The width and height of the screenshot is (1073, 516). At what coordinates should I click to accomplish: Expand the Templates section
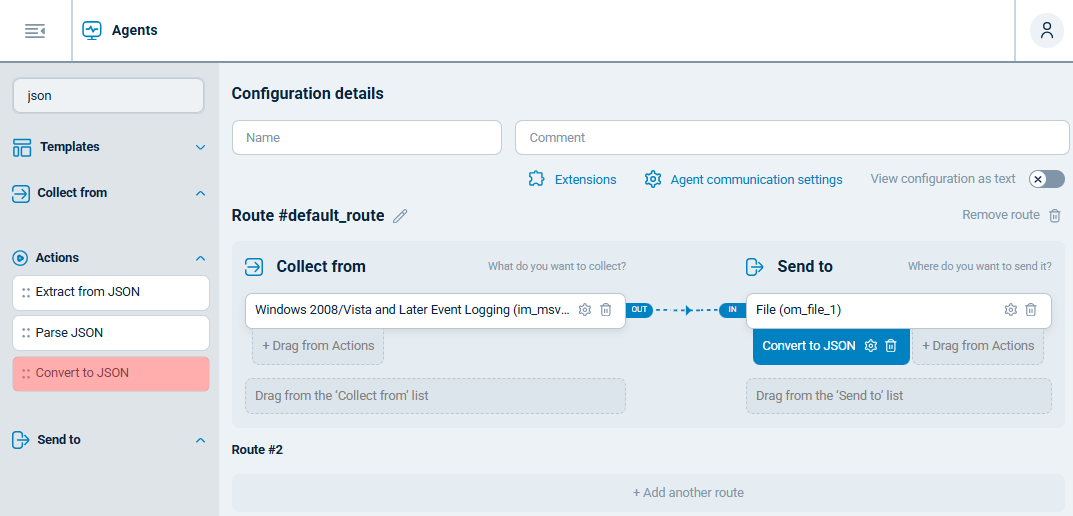(x=200, y=147)
